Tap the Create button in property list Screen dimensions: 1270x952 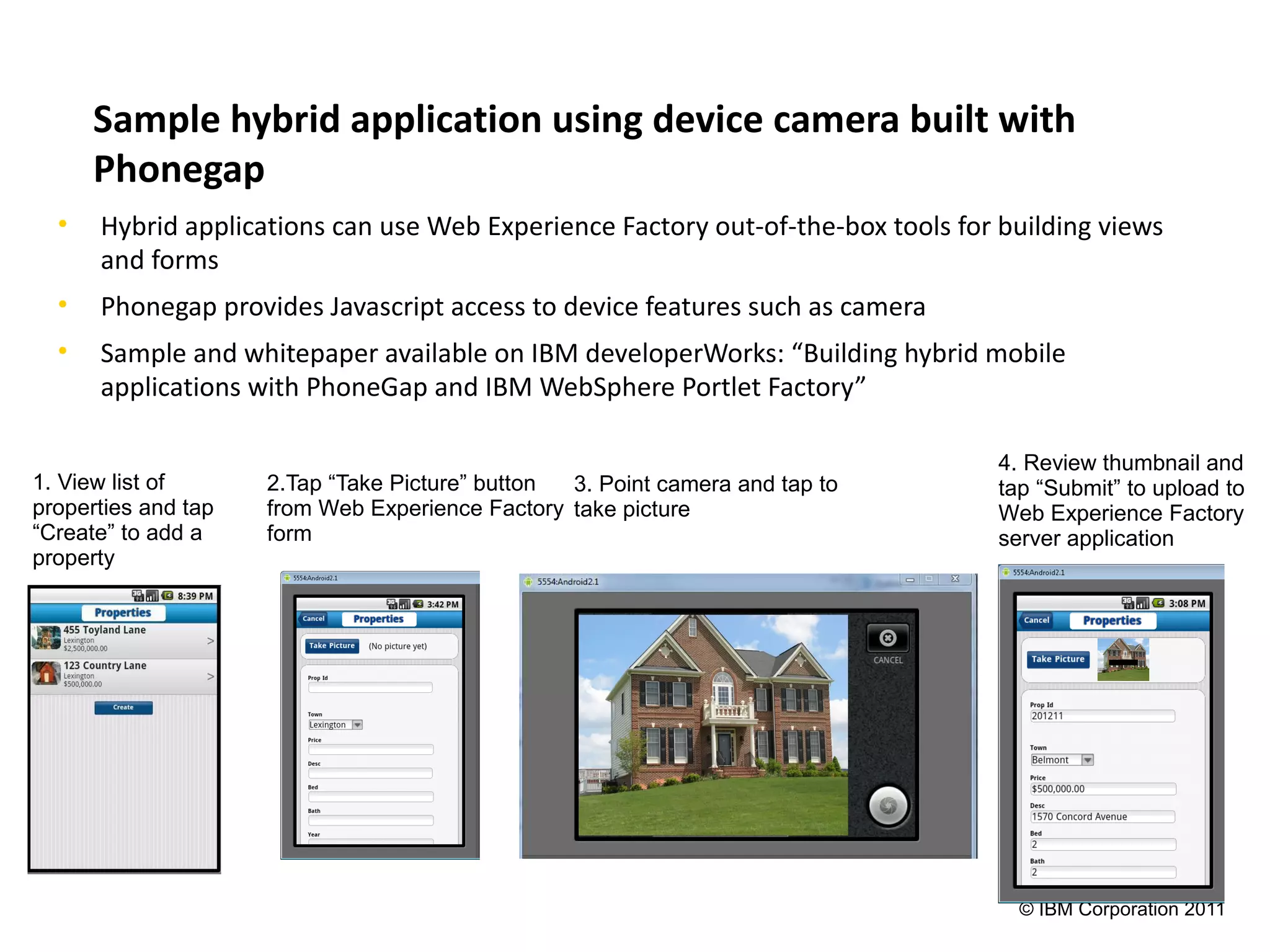coord(123,708)
